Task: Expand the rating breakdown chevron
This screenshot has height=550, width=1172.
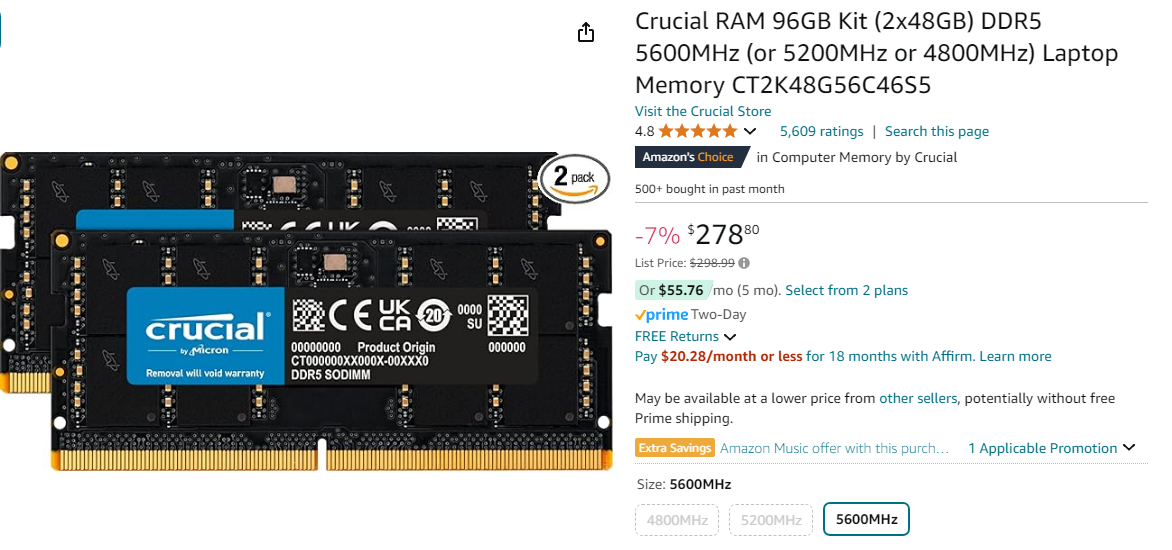Action: point(750,131)
